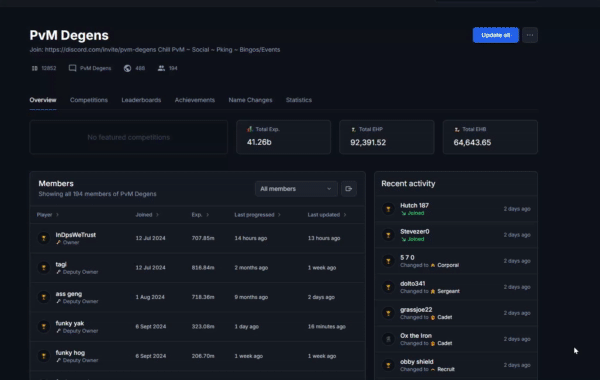The height and width of the screenshot is (380, 600).
Task: Click the export members icon button
Action: (x=349, y=189)
